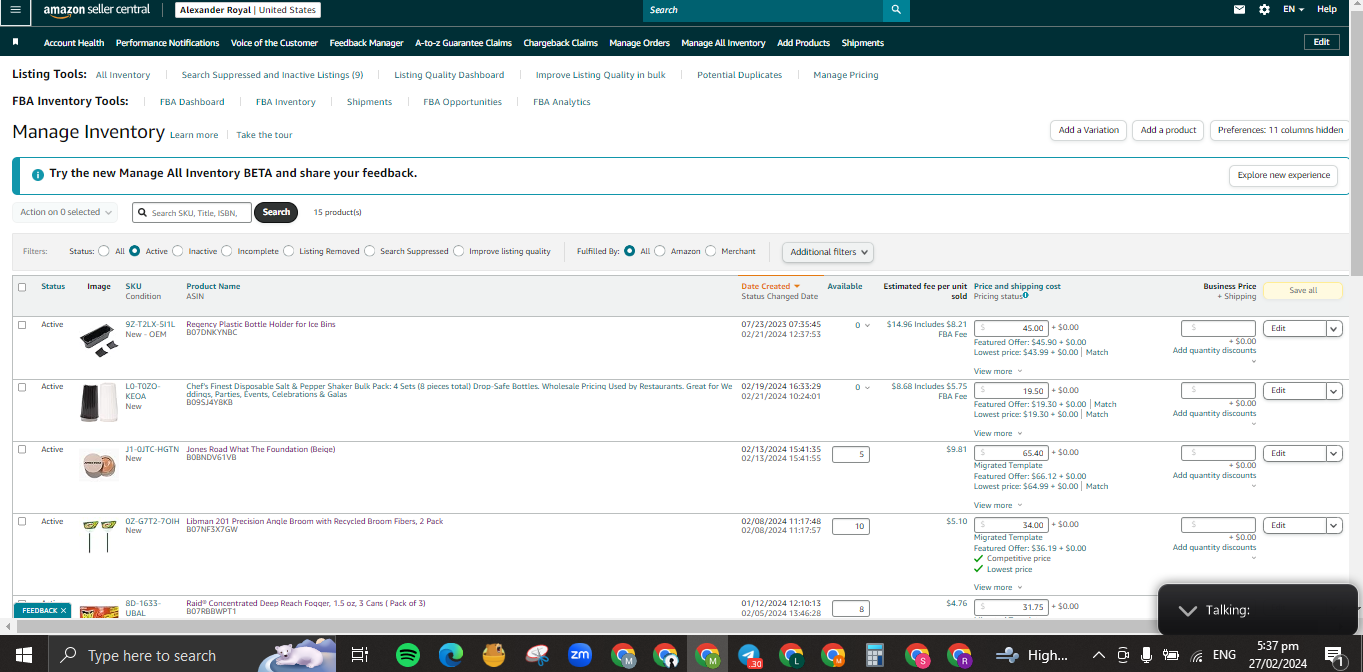Click Explore new experience button
This screenshot has height=672, width=1363.
pos(1283,175)
